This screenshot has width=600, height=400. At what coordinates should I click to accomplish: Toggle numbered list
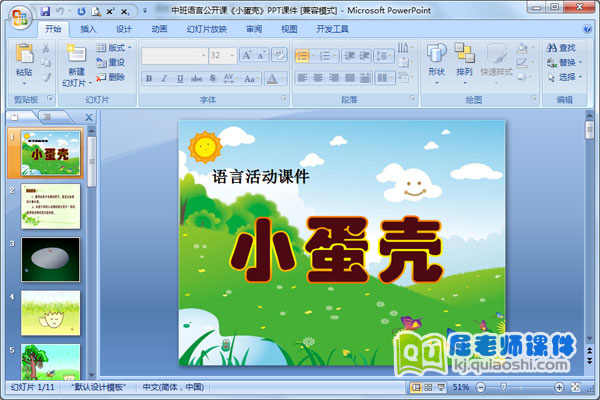[x=325, y=56]
